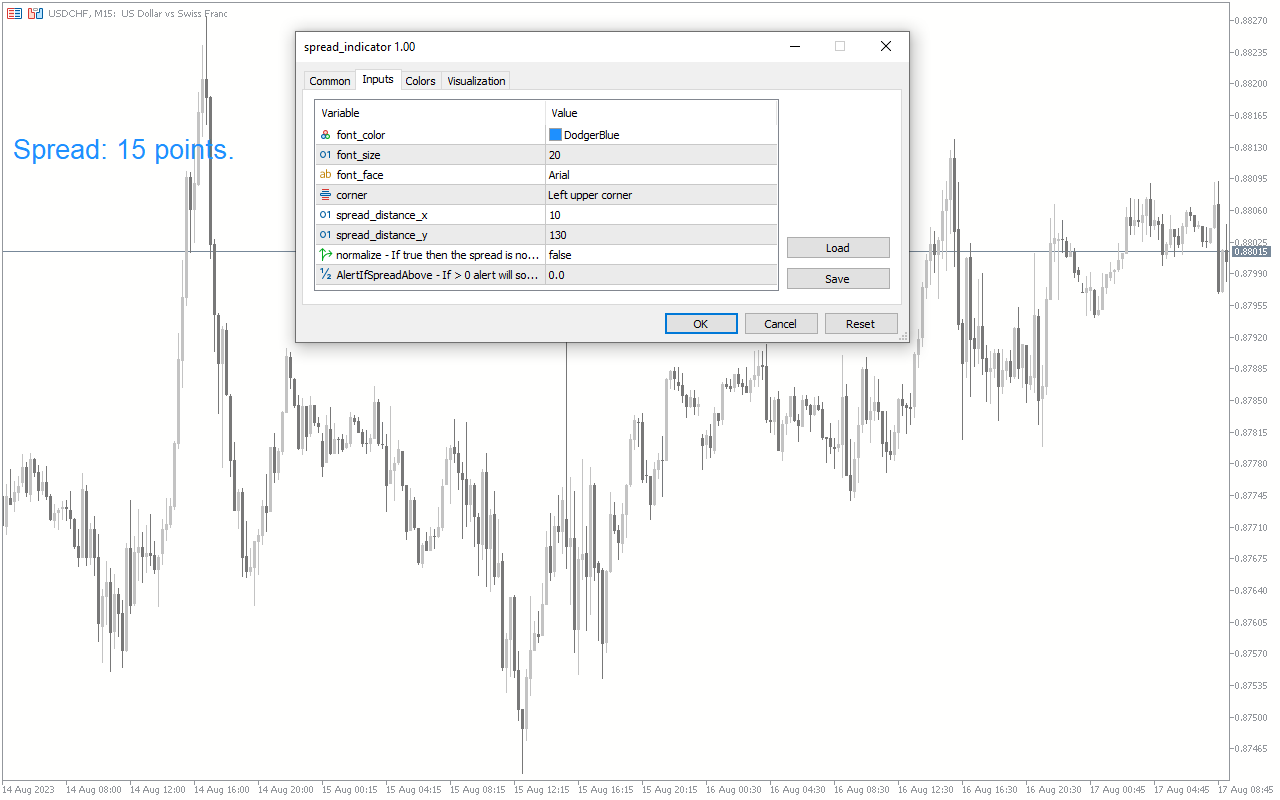
Task: Open the corner value Left upper corner
Action: pos(661,195)
